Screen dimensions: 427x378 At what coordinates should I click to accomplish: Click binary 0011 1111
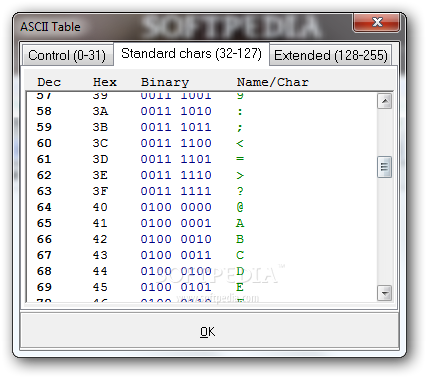pos(176,191)
